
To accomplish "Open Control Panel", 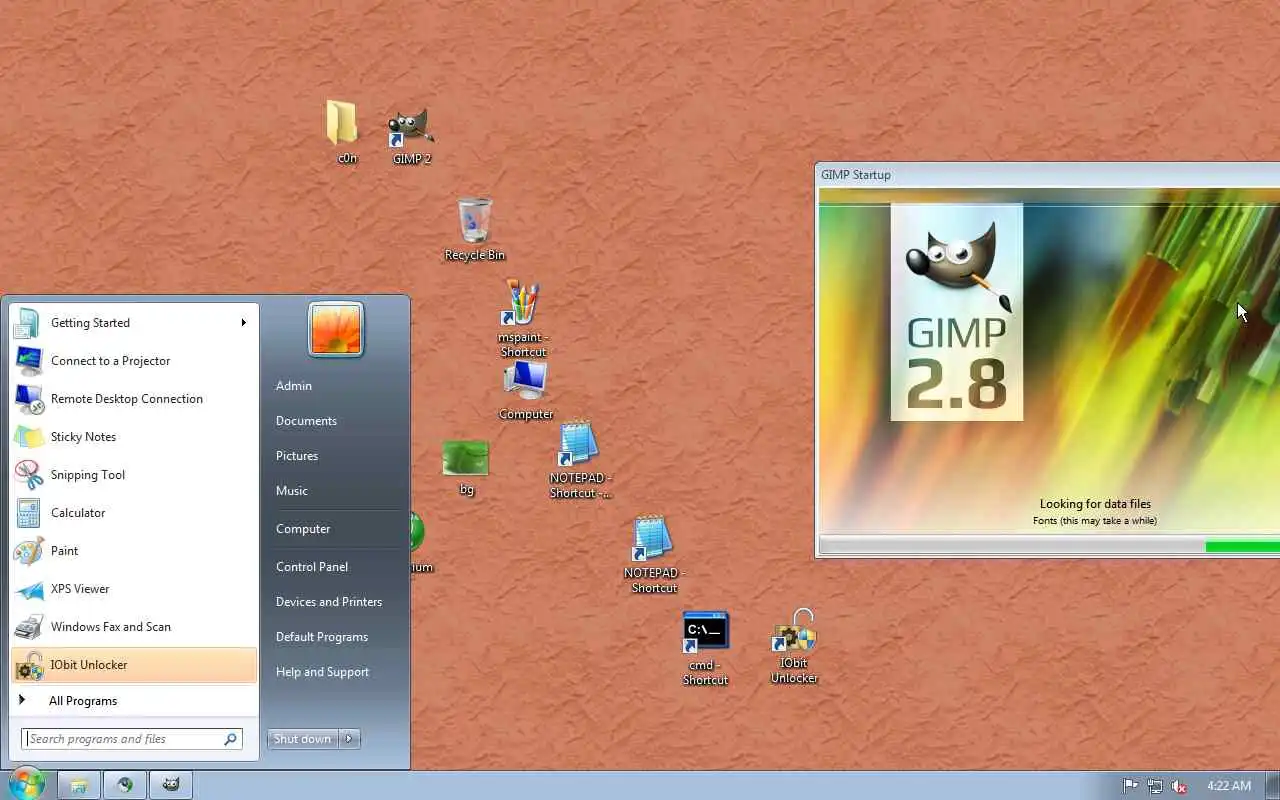I will pos(336,567).
